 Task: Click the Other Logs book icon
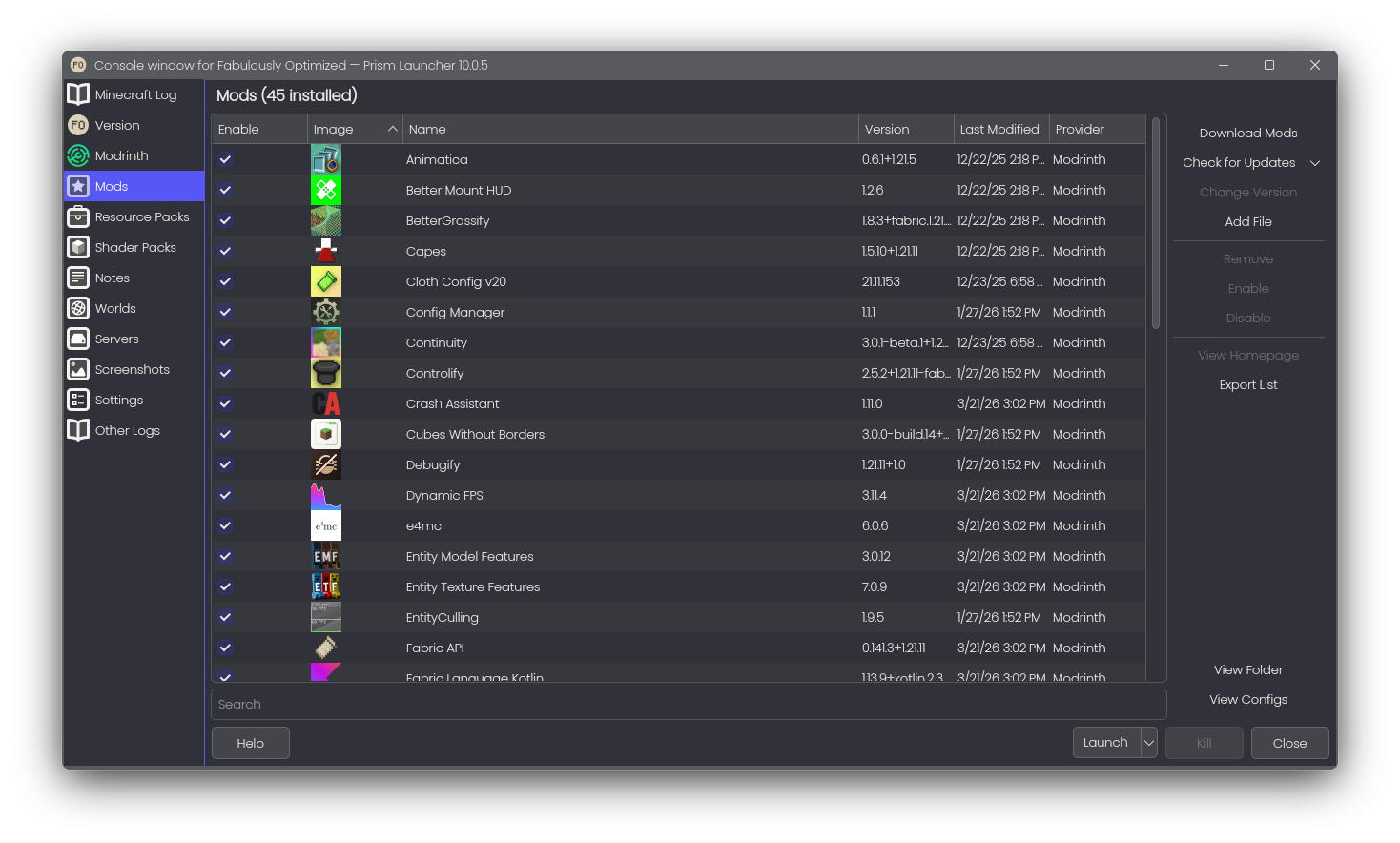click(78, 430)
